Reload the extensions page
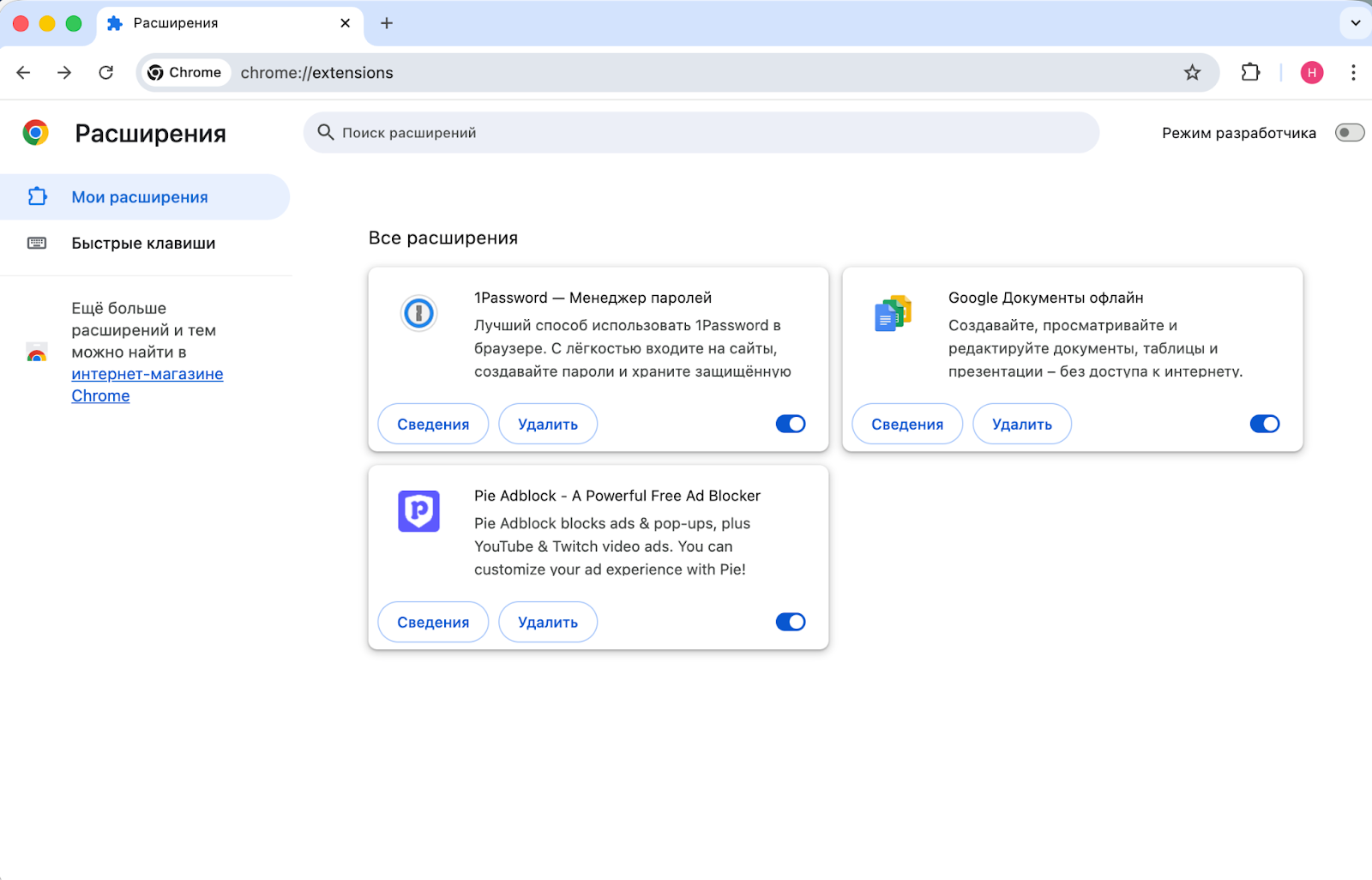This screenshot has width=1372, height=880. (105, 73)
